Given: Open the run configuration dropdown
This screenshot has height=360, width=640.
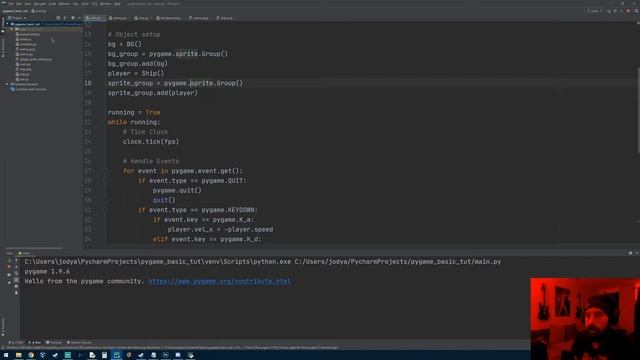Looking at the screenshot, I should [x=595, y=11].
